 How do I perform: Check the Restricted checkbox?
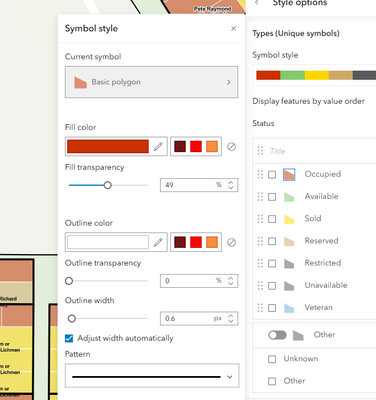point(272,264)
